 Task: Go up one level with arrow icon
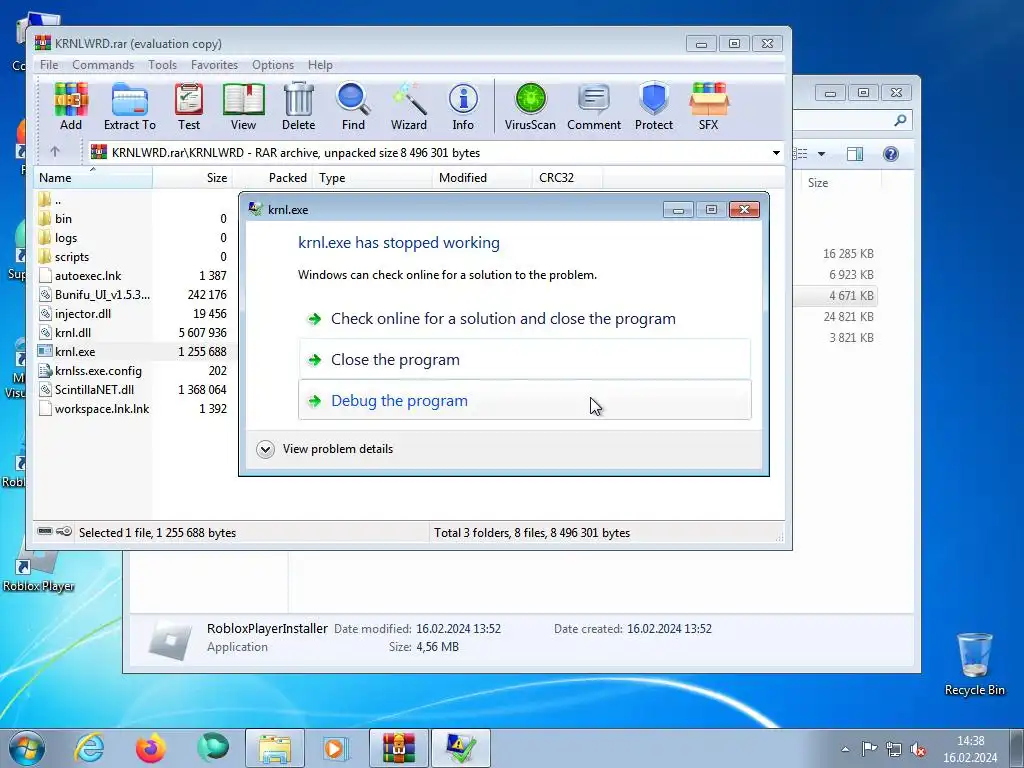click(x=55, y=152)
